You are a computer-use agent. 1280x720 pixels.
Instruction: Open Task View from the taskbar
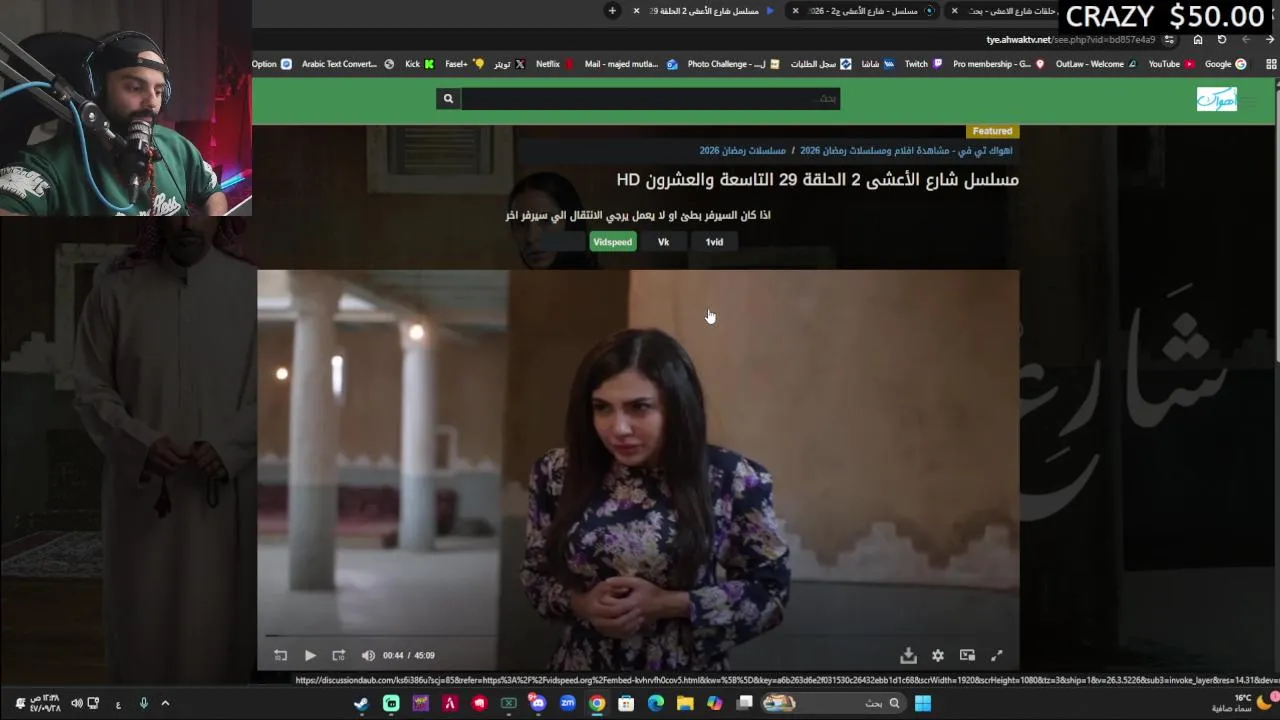coord(744,704)
